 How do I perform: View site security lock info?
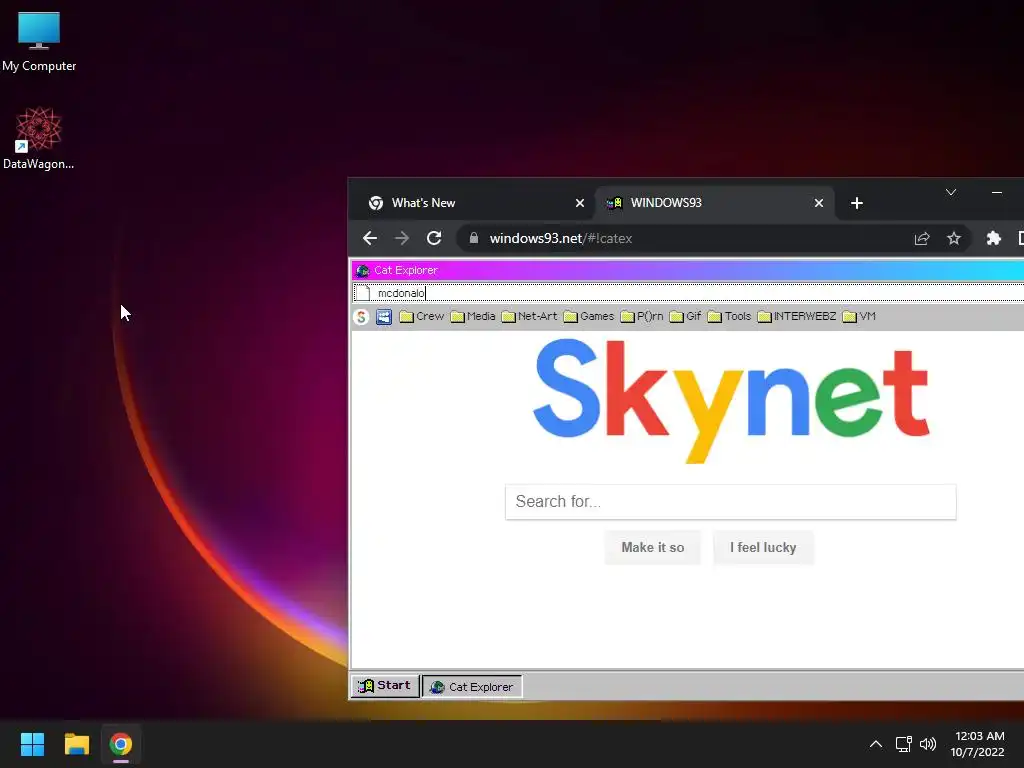point(474,238)
